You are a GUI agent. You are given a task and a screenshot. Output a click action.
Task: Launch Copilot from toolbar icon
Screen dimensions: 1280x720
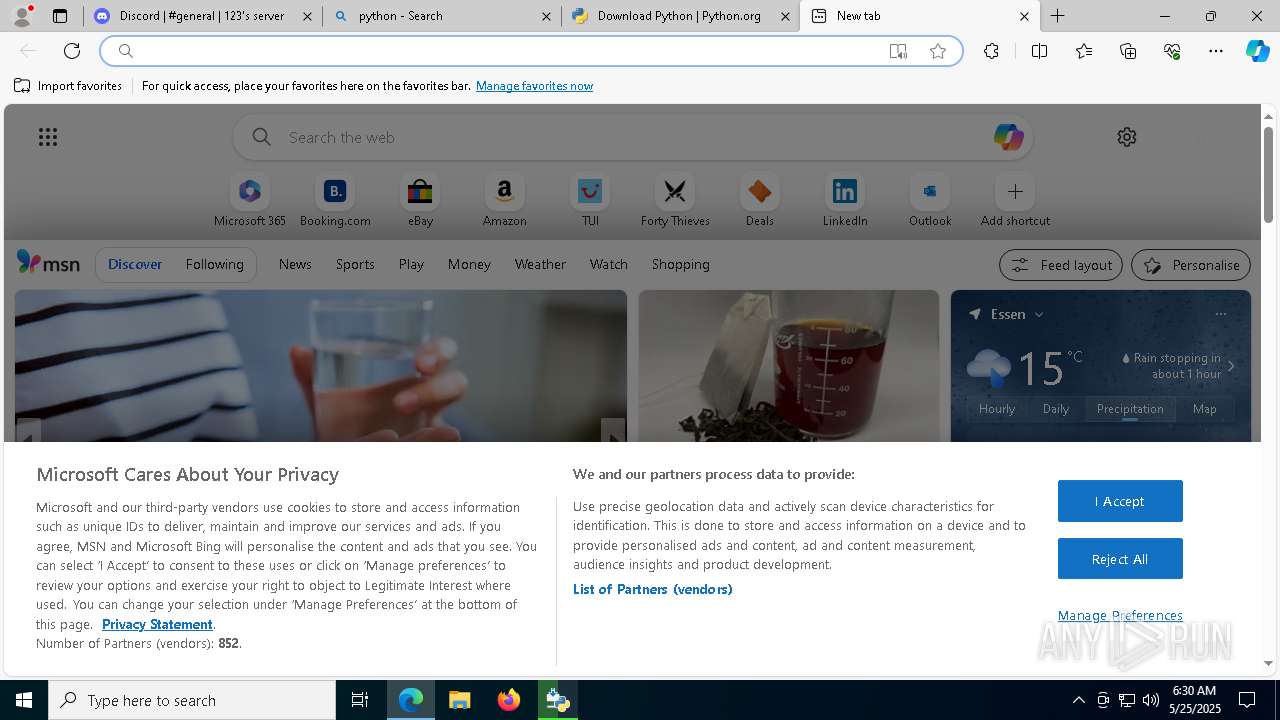[1257, 51]
